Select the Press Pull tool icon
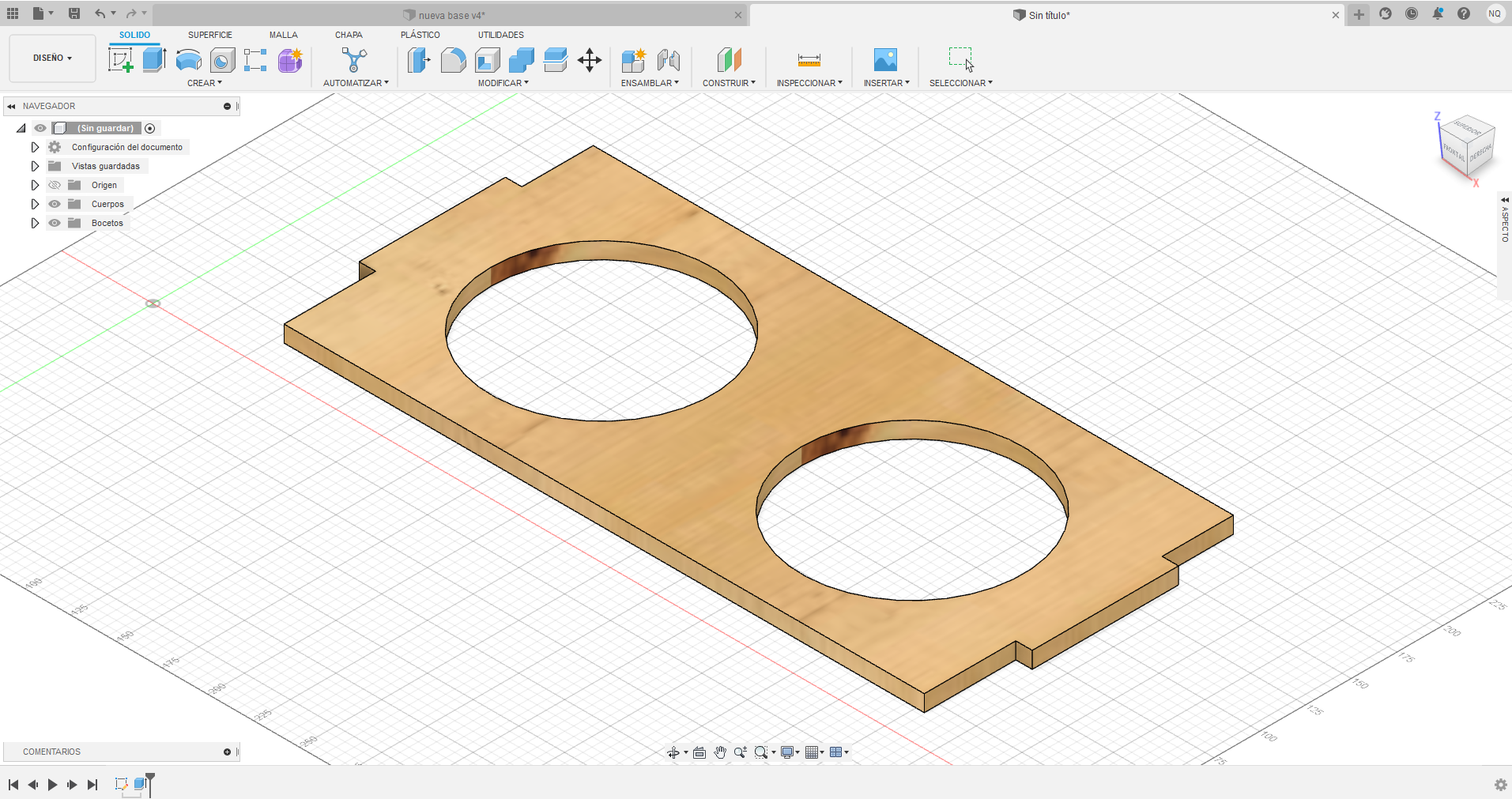 click(x=419, y=60)
